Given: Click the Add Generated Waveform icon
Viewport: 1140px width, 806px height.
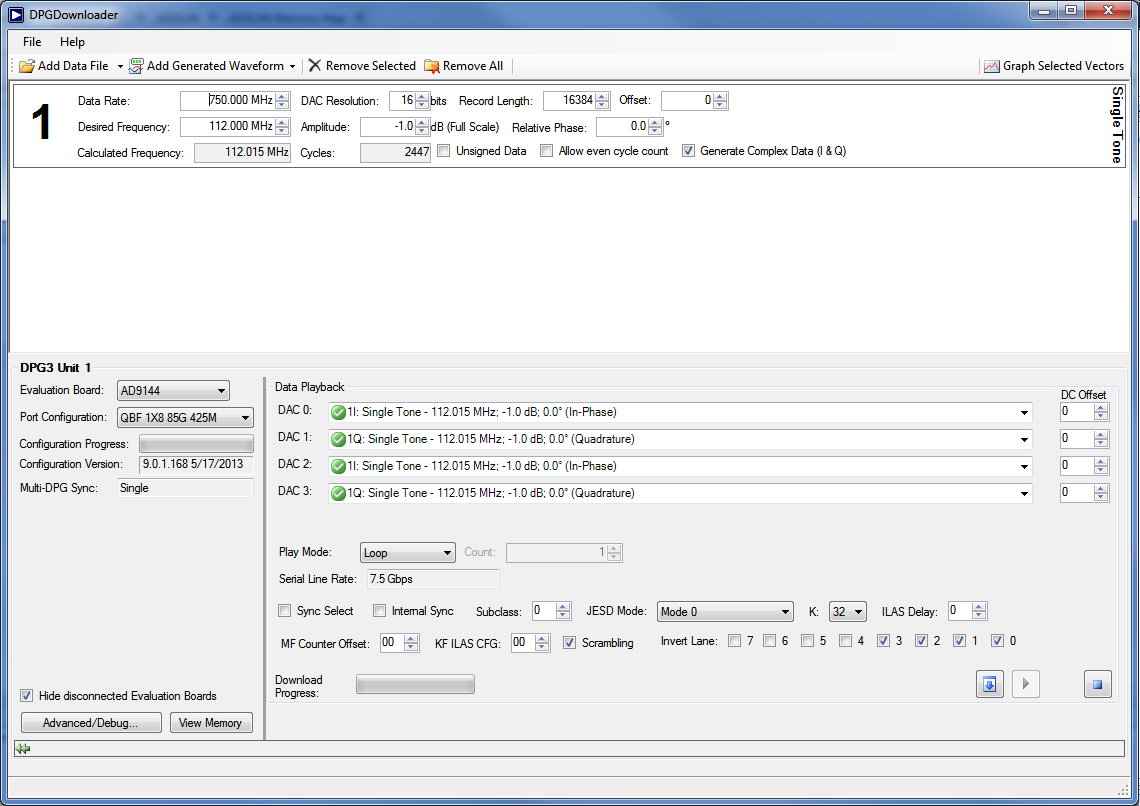Looking at the screenshot, I should coord(136,66).
